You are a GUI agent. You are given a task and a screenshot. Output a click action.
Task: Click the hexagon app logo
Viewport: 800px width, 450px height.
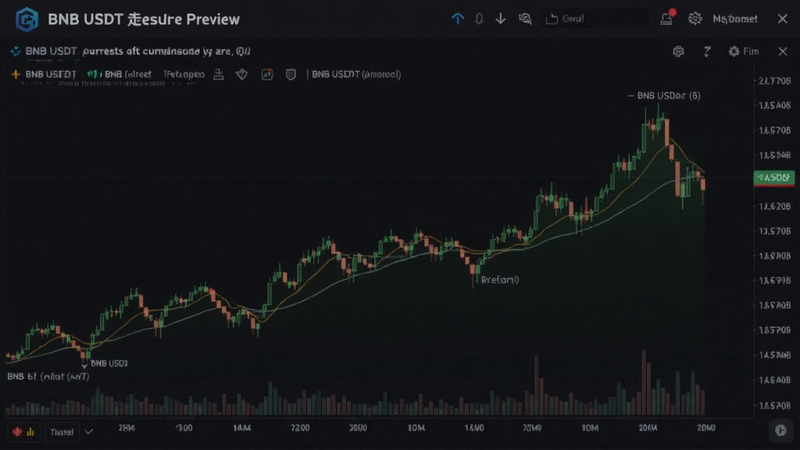[x=27, y=19]
